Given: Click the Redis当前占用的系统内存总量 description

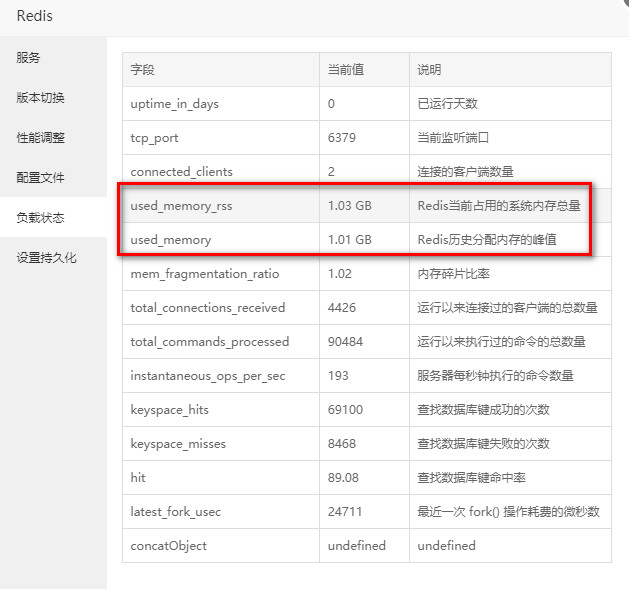Looking at the screenshot, I should (499, 206).
